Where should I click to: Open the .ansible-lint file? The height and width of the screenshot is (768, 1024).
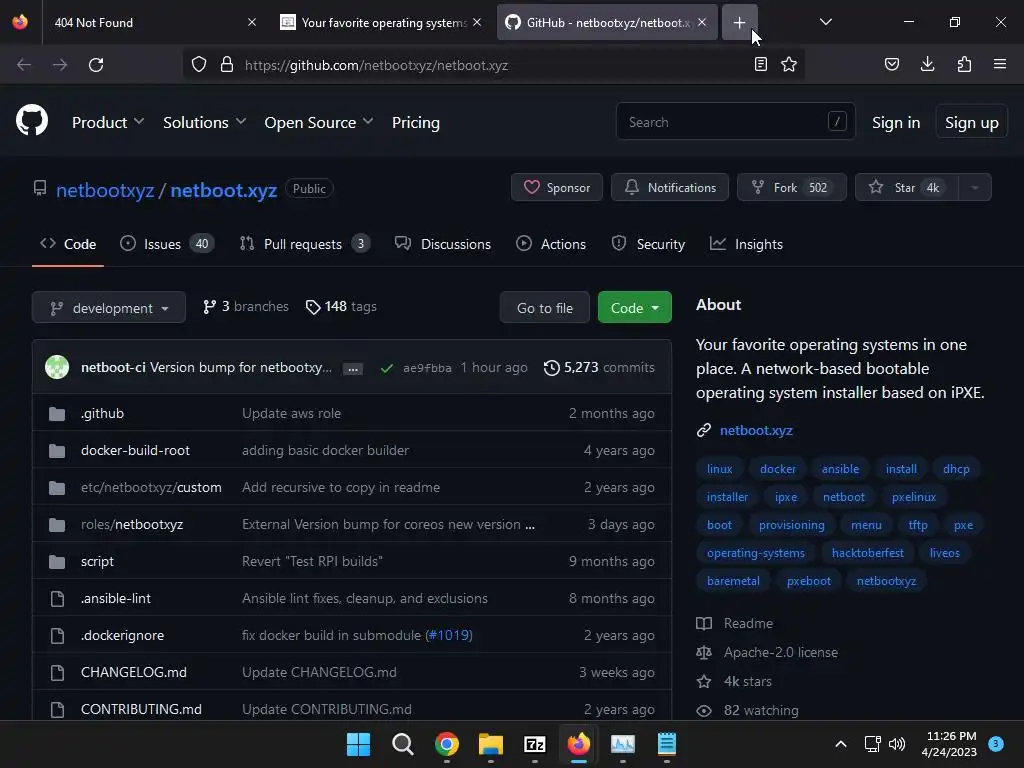(116, 598)
